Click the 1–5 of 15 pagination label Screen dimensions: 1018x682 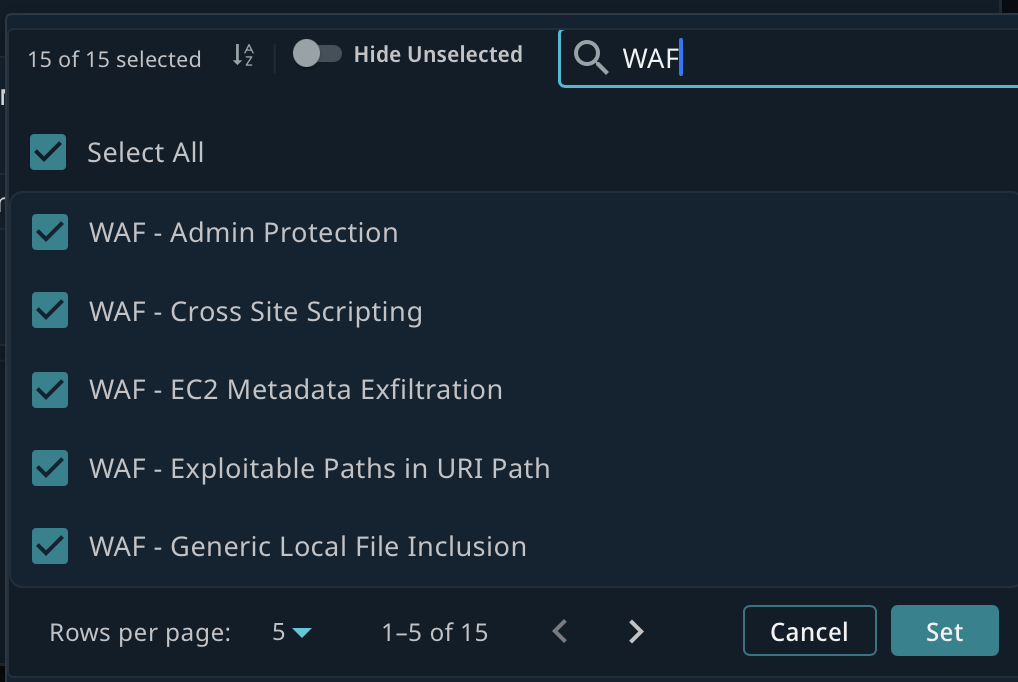[x=433, y=632]
